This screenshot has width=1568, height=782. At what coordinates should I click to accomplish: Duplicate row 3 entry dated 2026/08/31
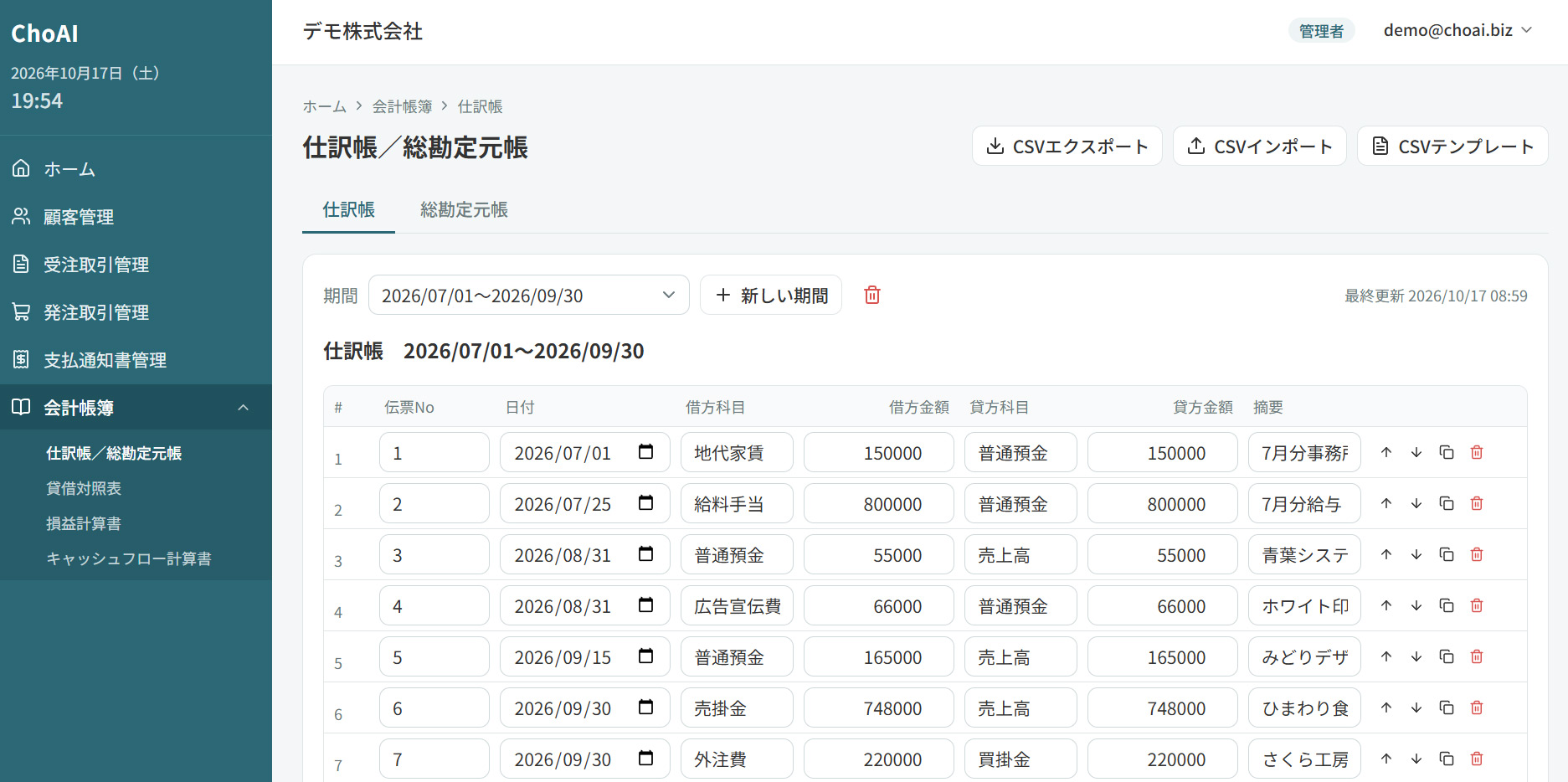tap(1447, 554)
